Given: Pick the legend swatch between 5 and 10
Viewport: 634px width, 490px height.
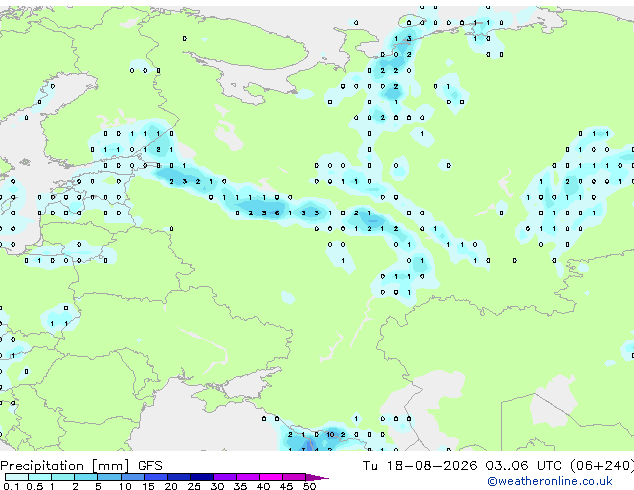Looking at the screenshot, I should tap(109, 477).
